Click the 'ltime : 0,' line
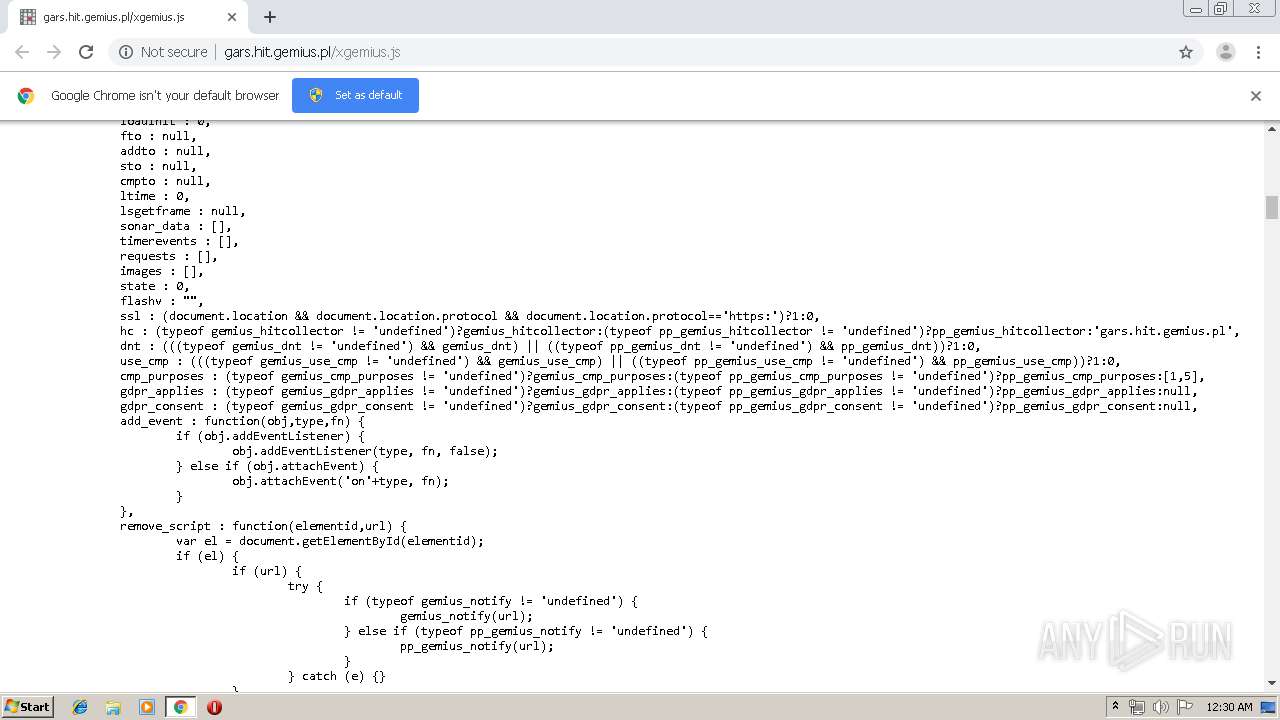Screen dimensions: 1280x720 tap(155, 196)
